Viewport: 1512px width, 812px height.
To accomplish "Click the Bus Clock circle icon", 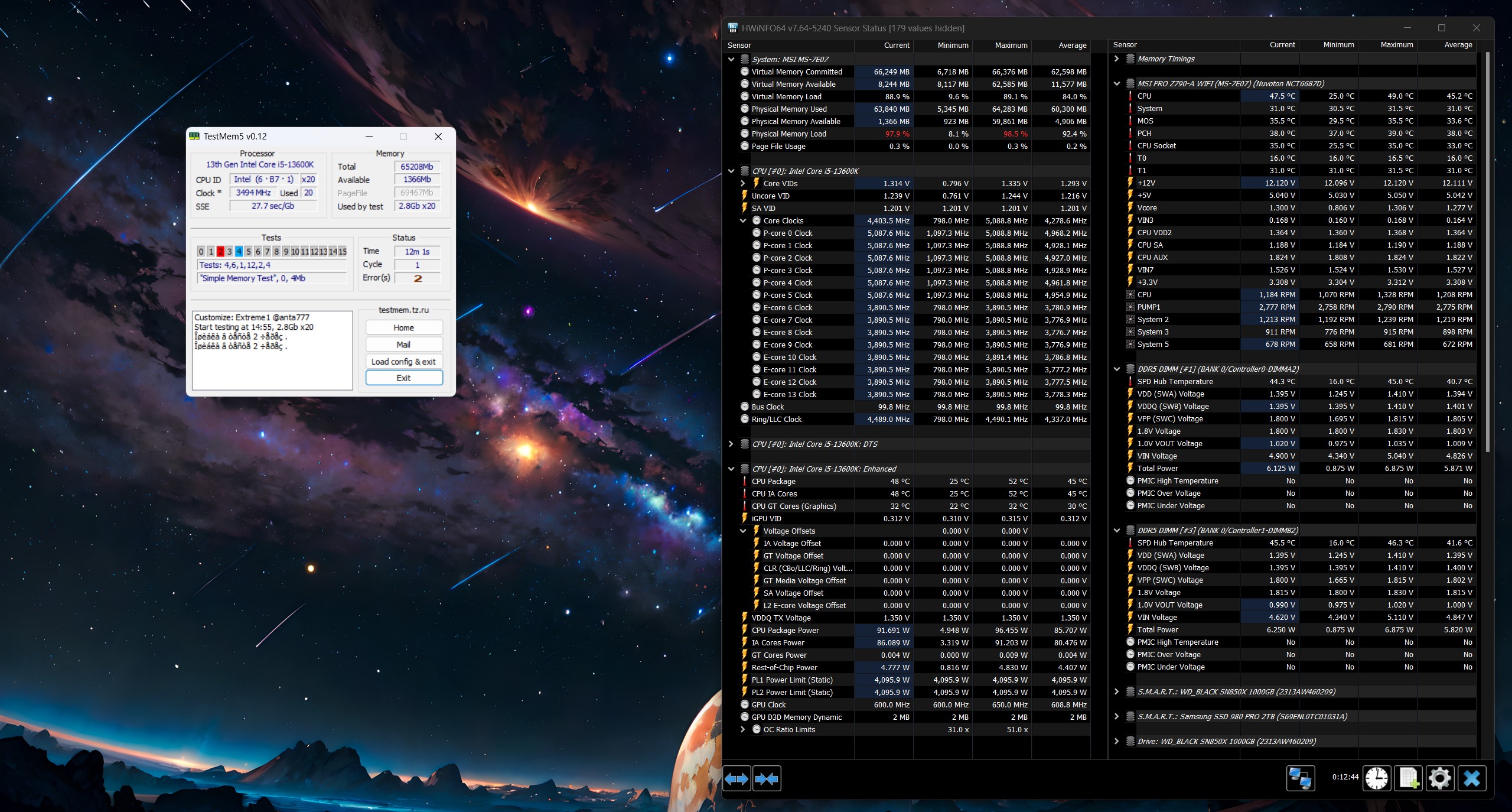I will (745, 407).
